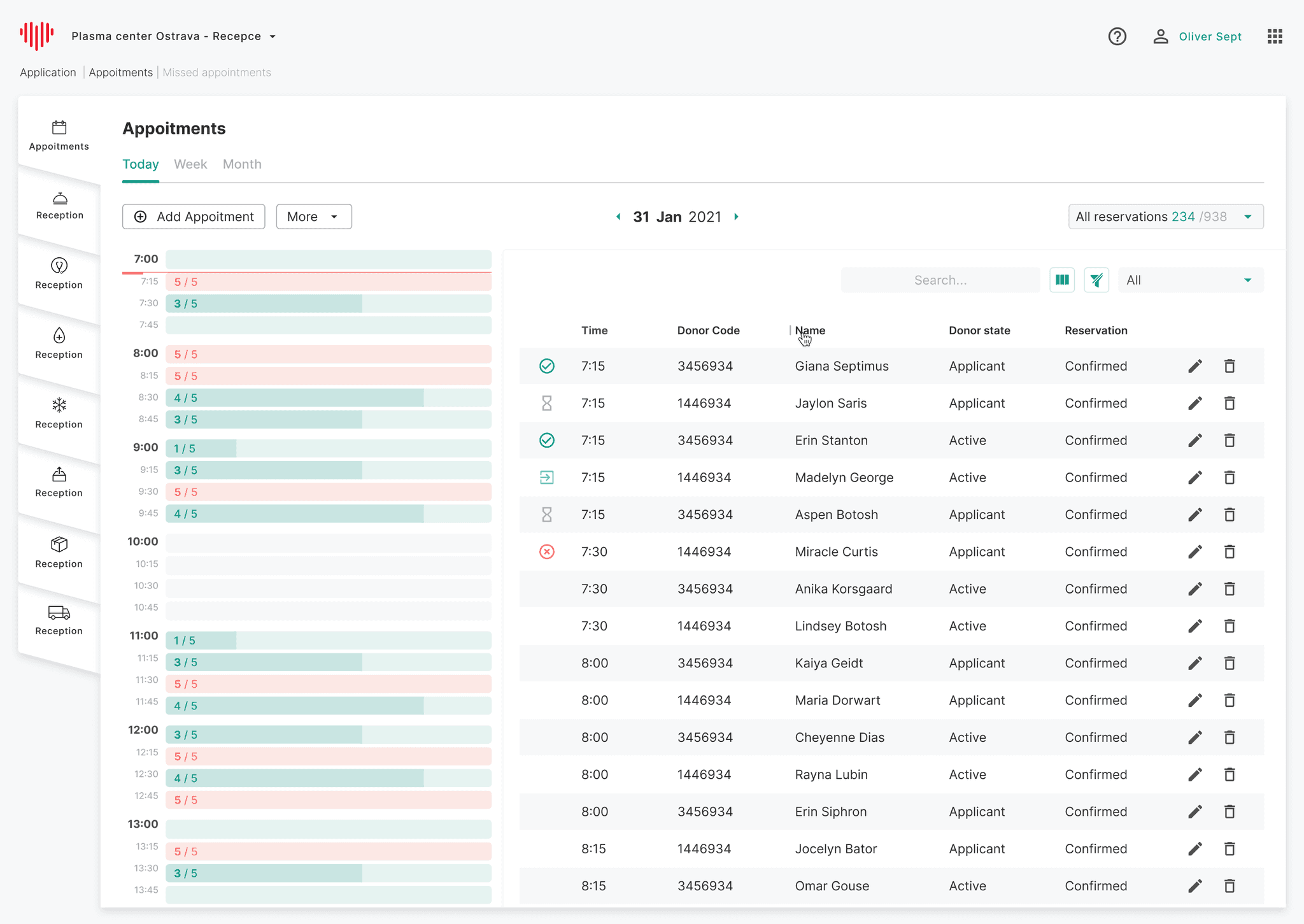Open the snowflake Reception sidebar section
Viewport: 1304px width, 924px height.
pos(59,413)
